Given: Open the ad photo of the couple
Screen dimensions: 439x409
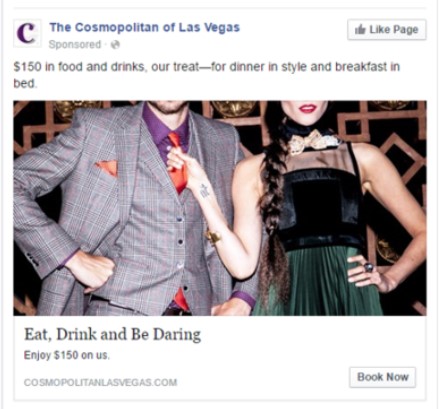Looking at the screenshot, I should [220, 208].
